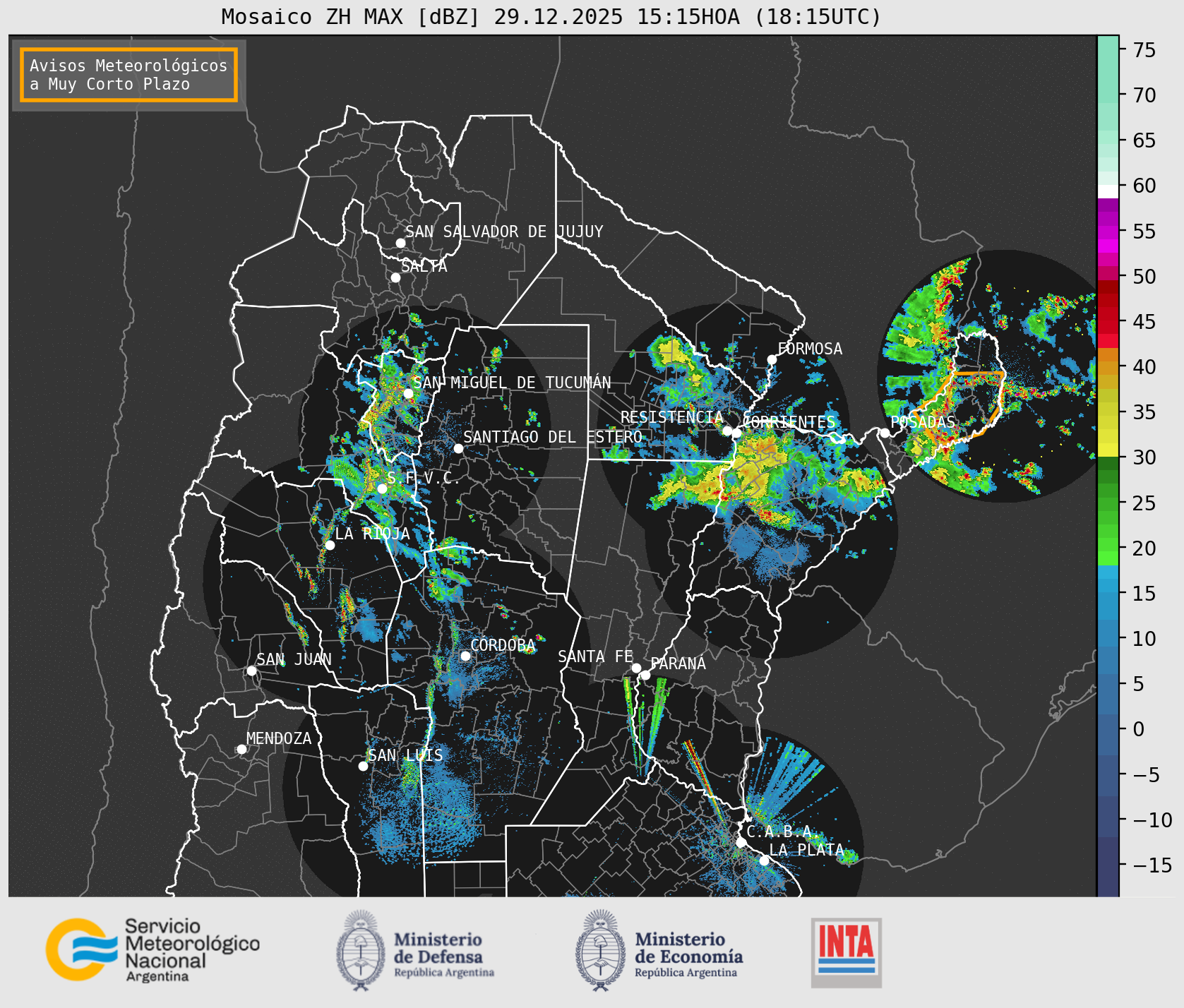Click the SAN LUIS label text

point(405,755)
